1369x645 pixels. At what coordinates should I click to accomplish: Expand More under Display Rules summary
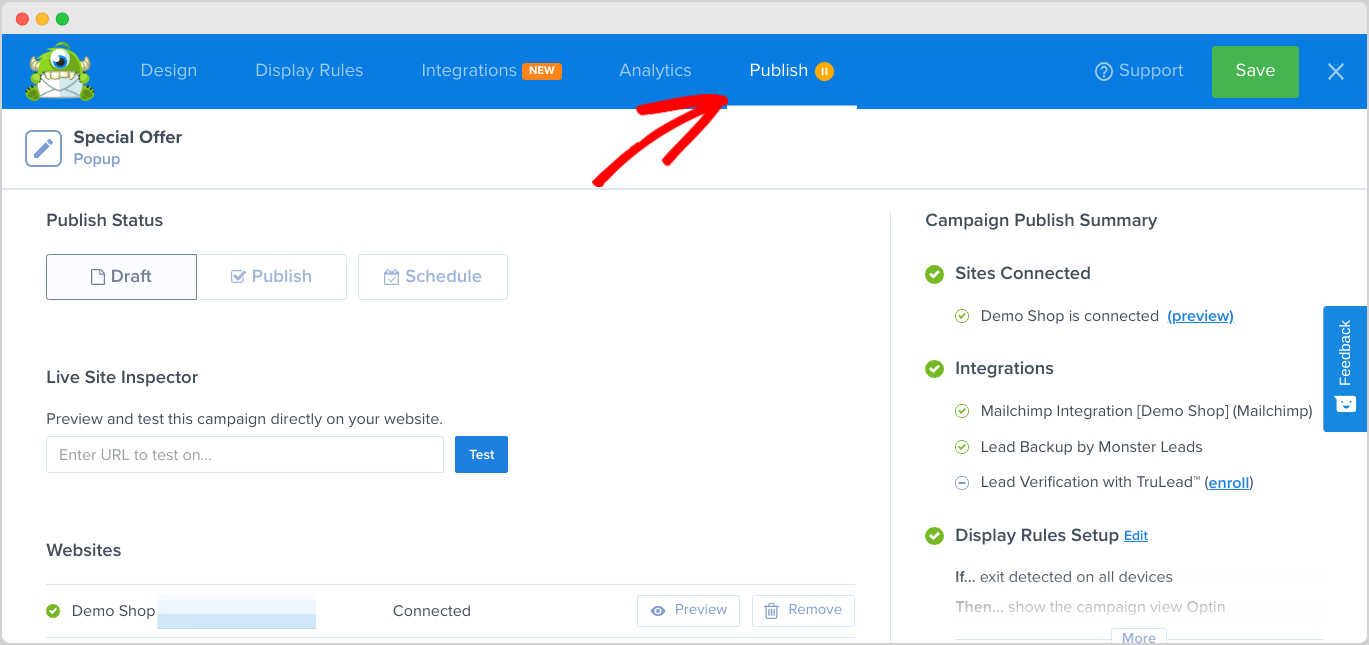tap(1138, 637)
